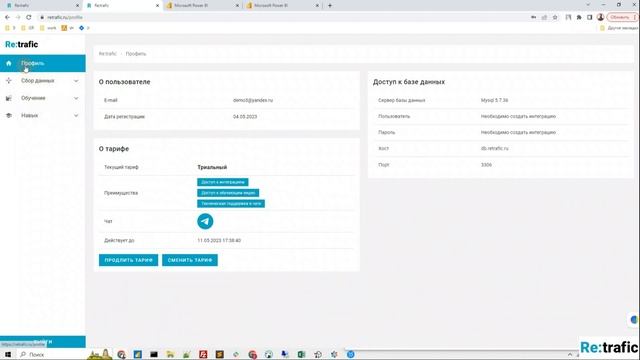Click the Сбор данных sidebar icon
This screenshot has height=360, width=640.
[9, 81]
